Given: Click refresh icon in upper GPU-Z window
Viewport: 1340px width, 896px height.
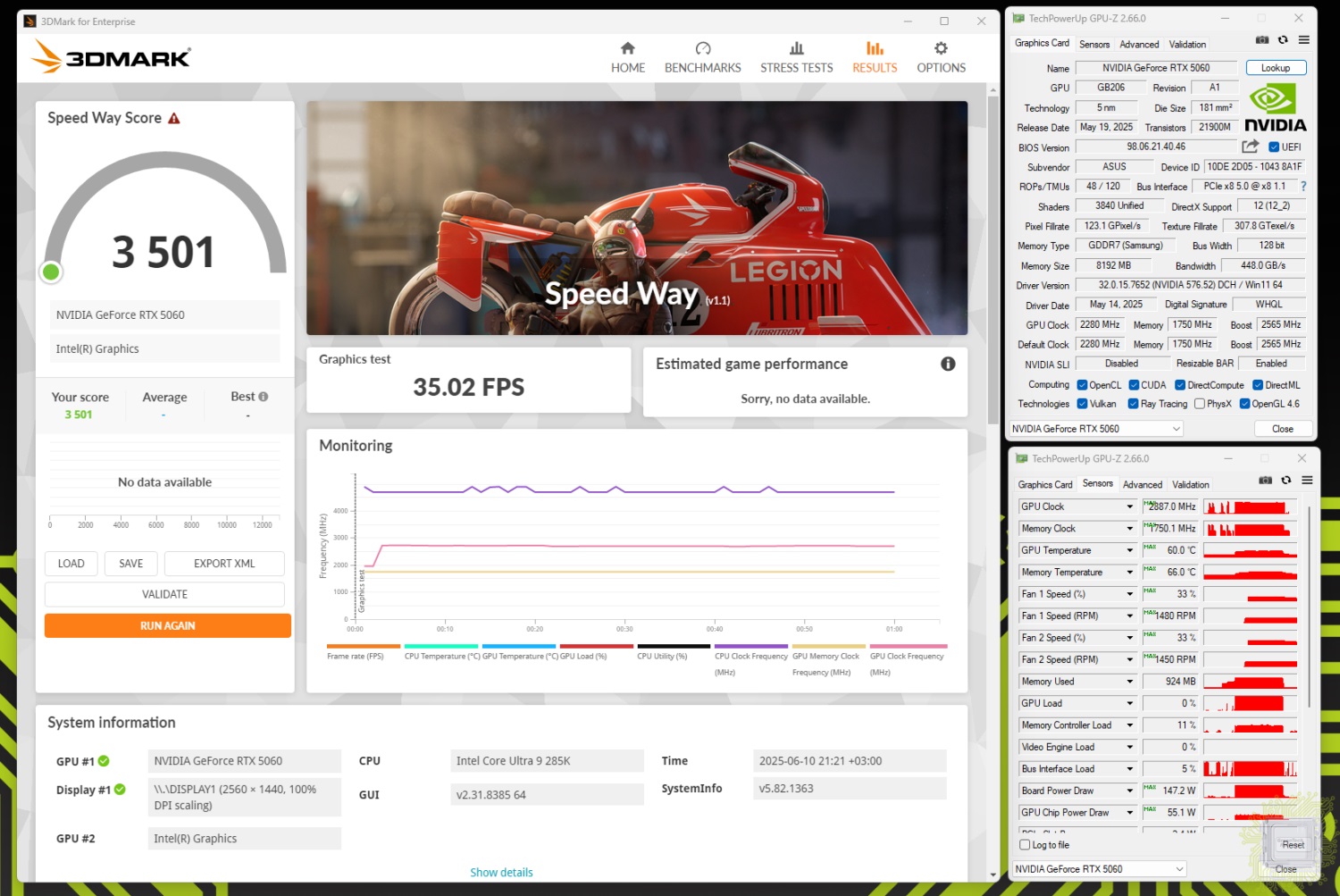Looking at the screenshot, I should [x=1283, y=40].
